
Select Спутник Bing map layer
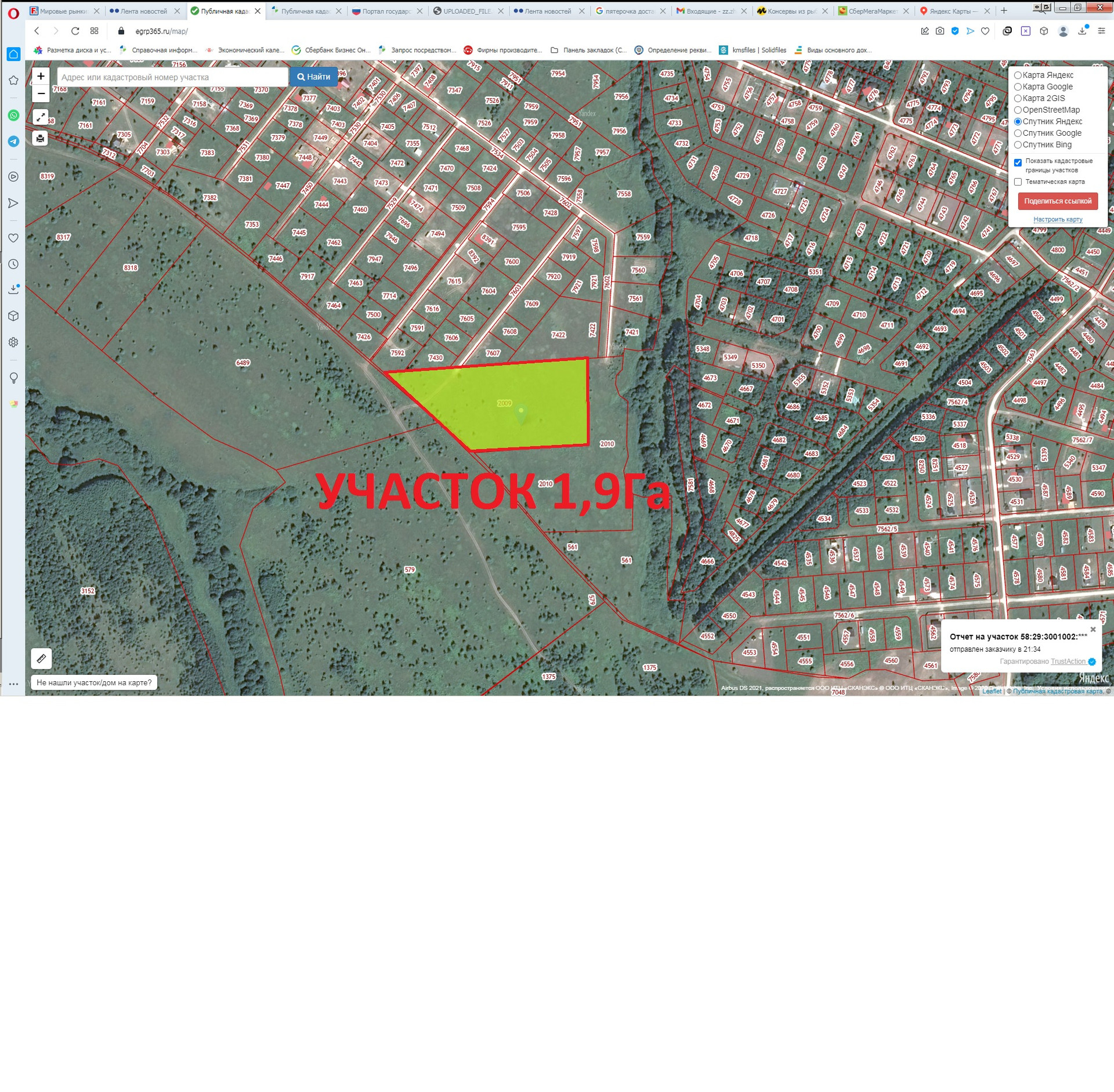1018,145
